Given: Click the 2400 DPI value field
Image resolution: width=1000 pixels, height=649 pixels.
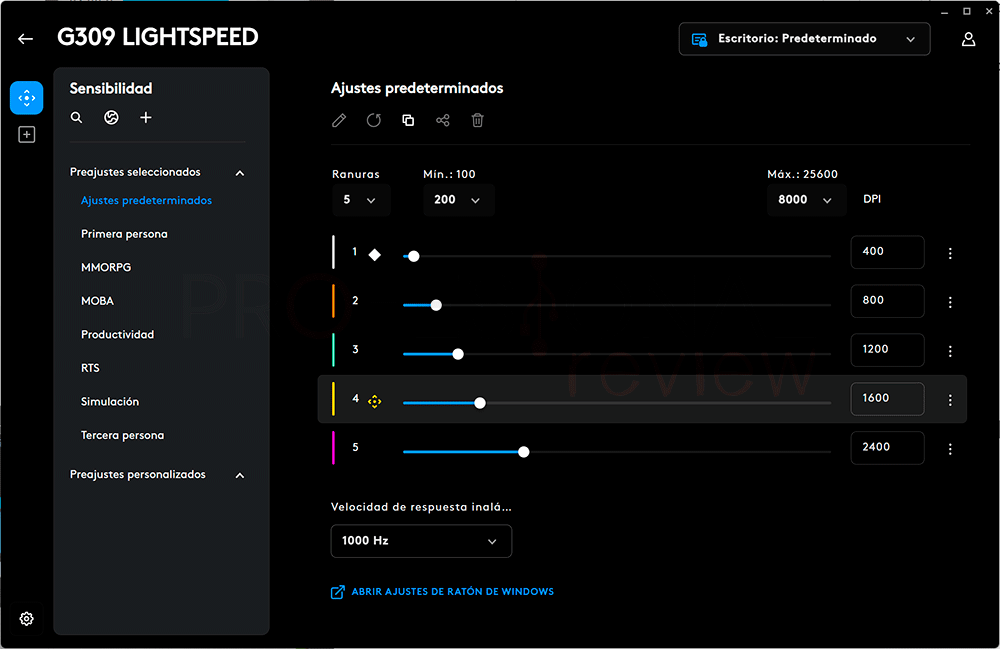Looking at the screenshot, I should (887, 448).
